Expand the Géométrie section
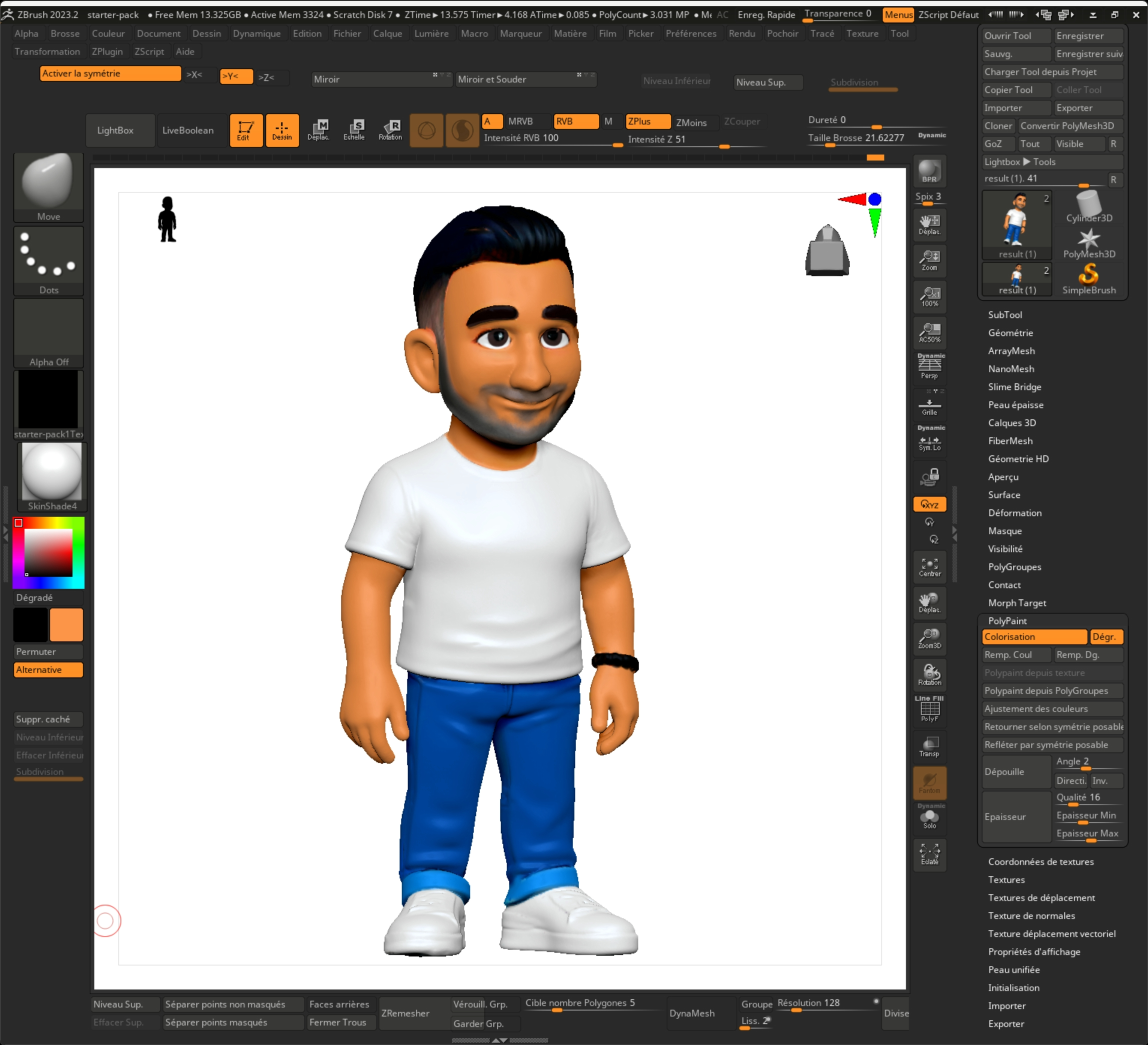 pos(1010,333)
